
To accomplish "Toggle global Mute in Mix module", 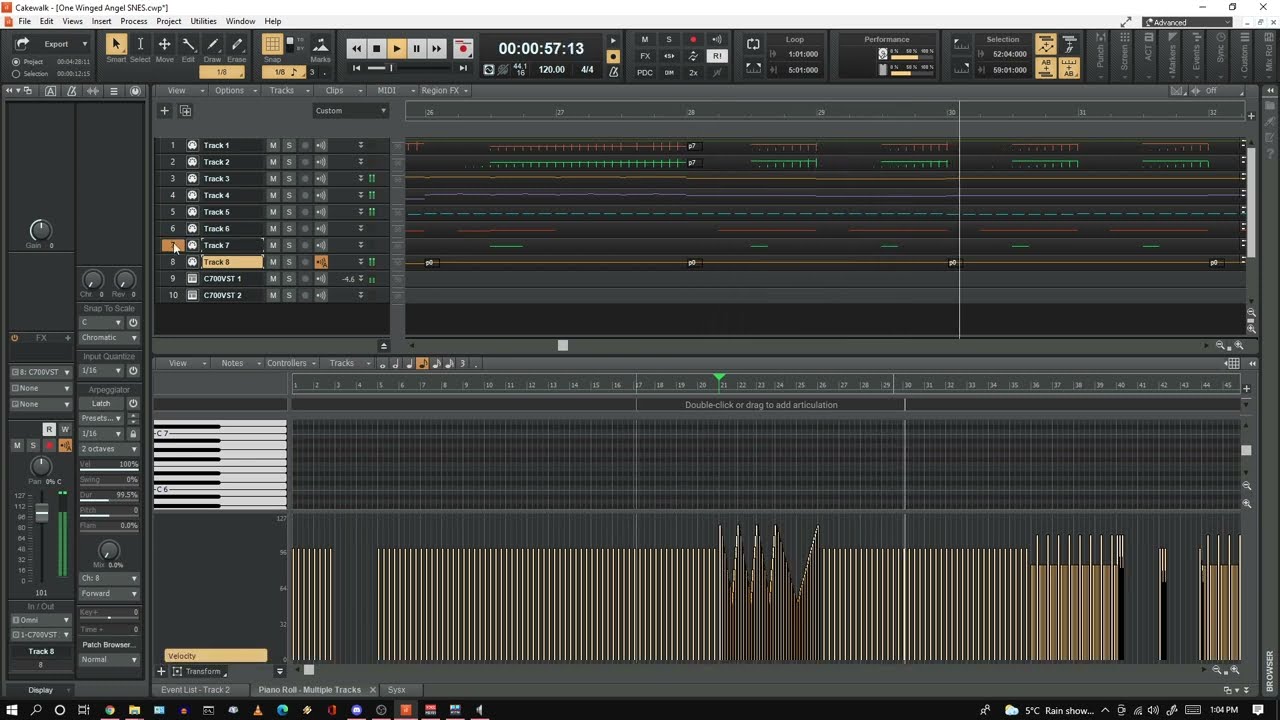I will click(x=645, y=40).
